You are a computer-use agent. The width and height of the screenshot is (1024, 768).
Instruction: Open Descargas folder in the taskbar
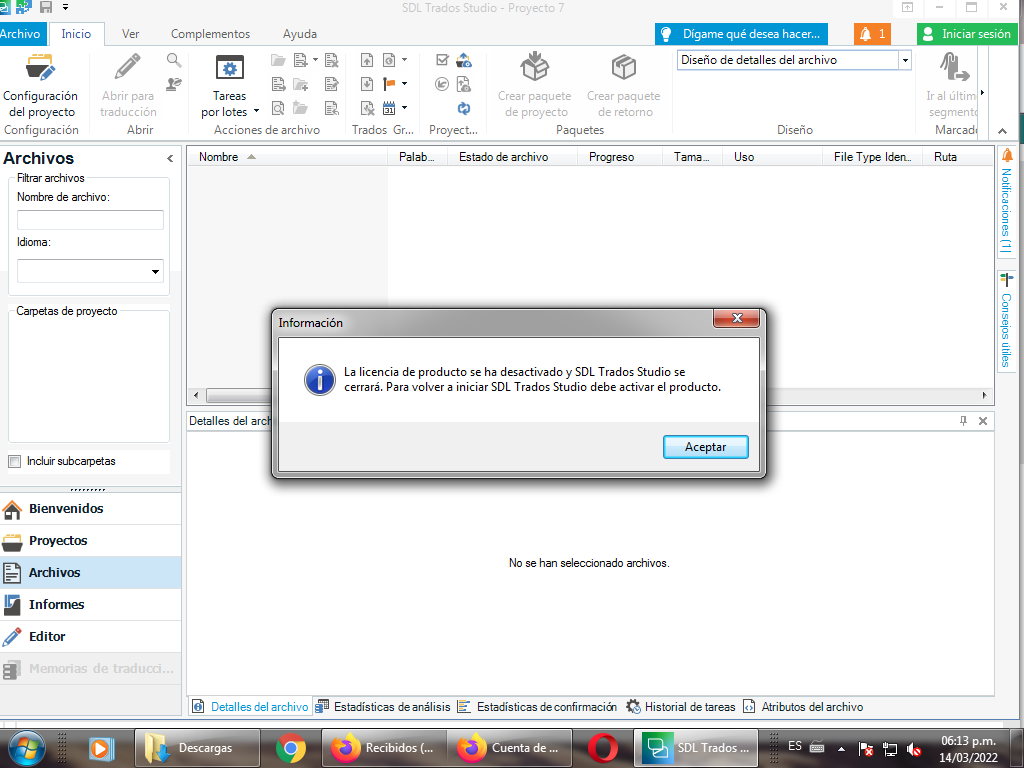coord(197,748)
